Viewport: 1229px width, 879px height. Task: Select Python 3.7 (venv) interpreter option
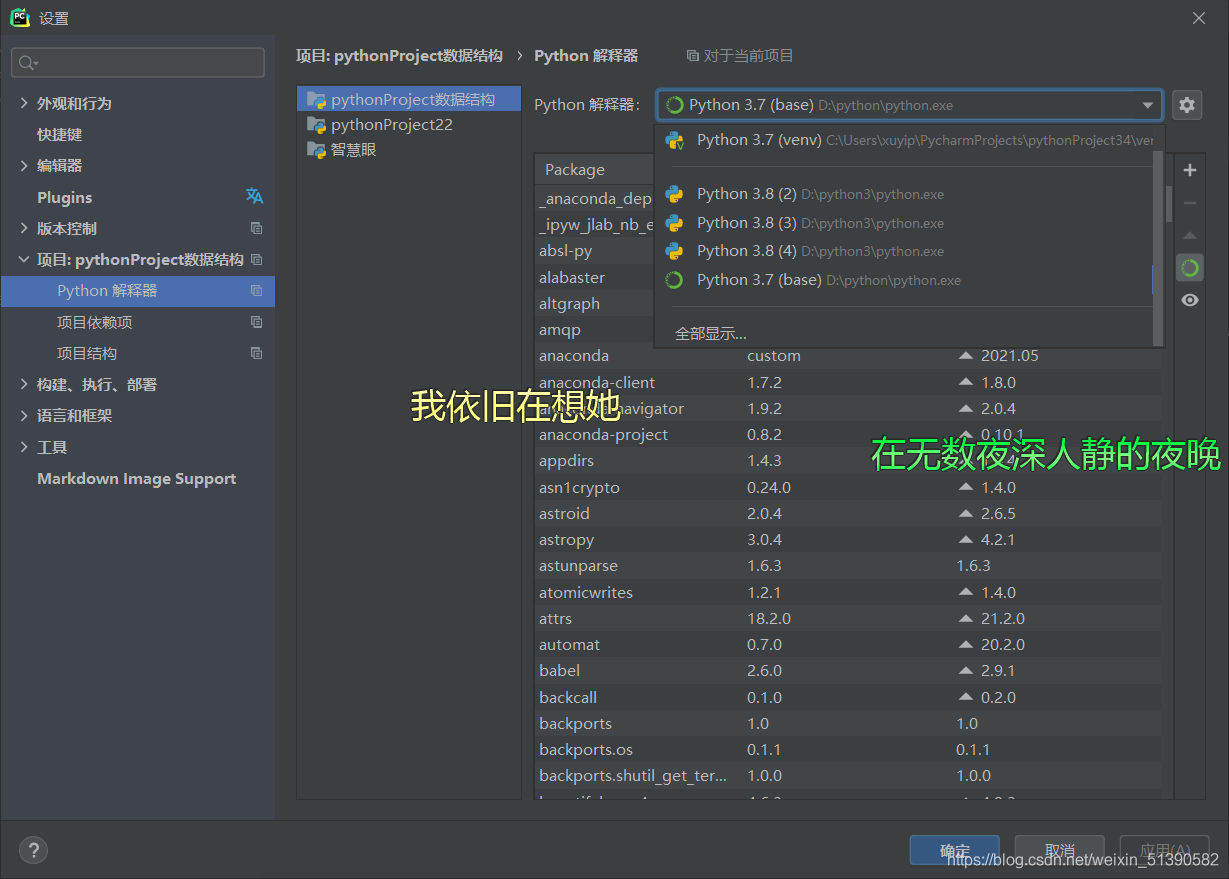tap(903, 140)
